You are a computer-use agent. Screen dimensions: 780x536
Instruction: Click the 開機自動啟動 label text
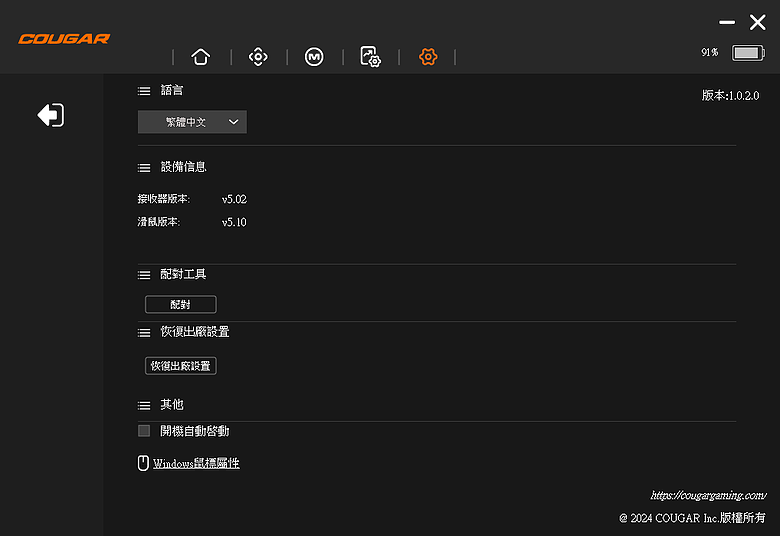click(x=195, y=431)
